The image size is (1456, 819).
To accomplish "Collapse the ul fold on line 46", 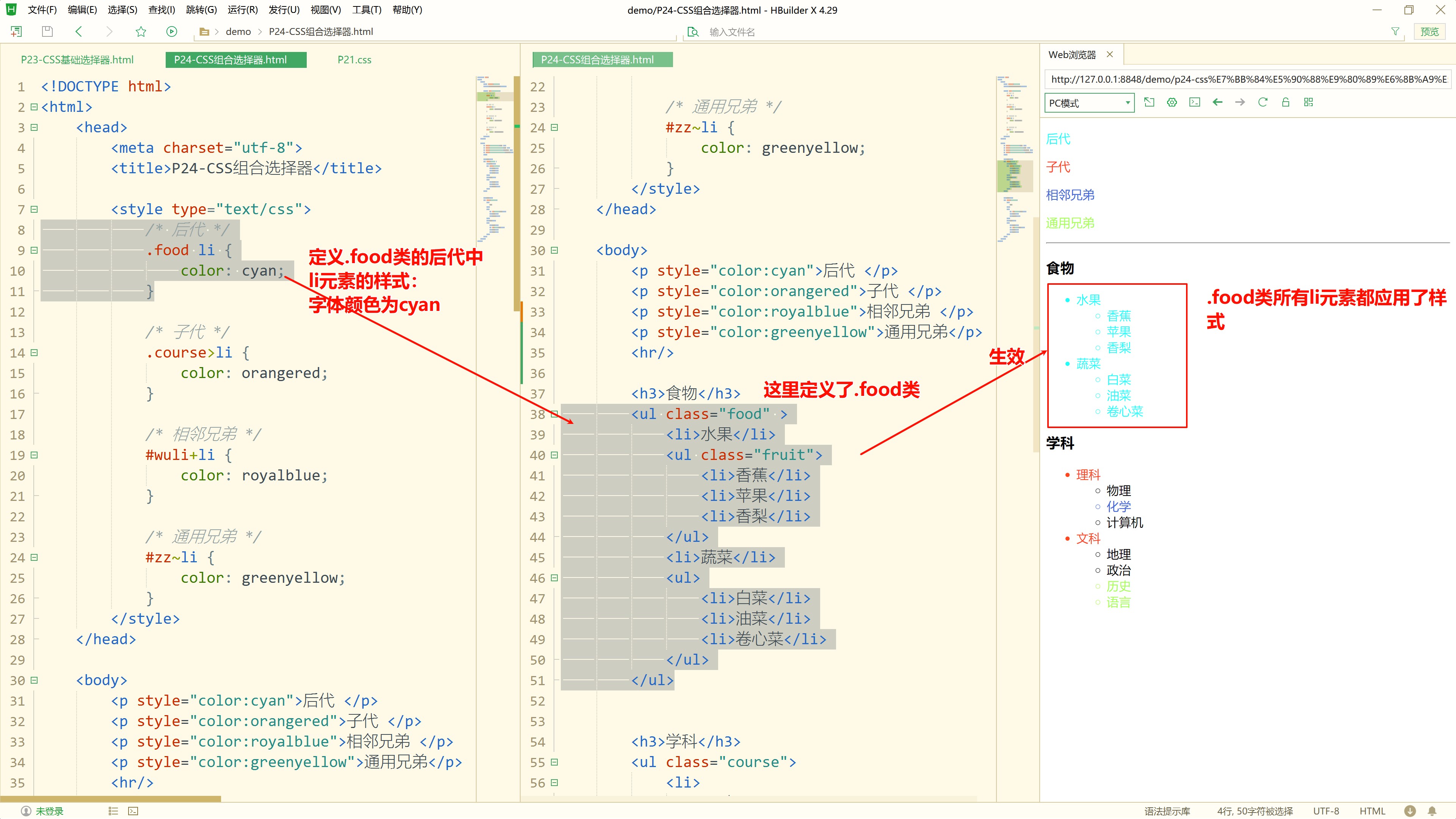I will tap(554, 577).
